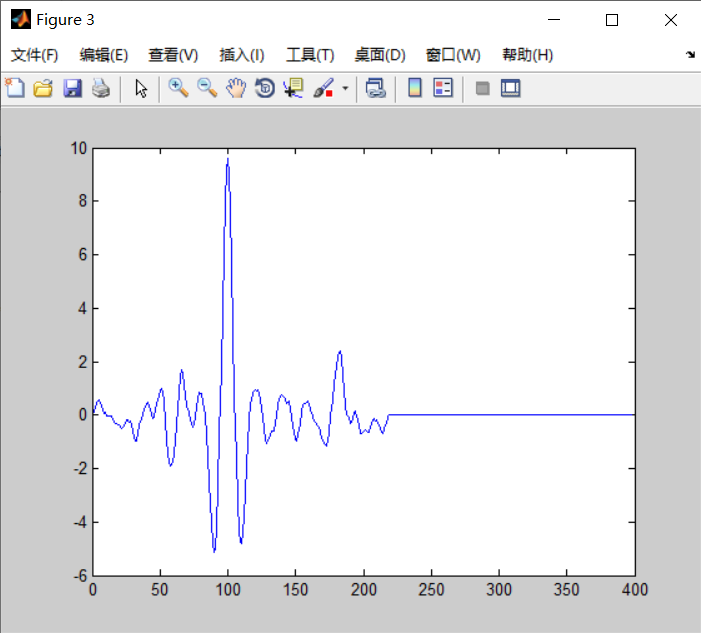Click the y-axis label 4
701x633 pixels.
coord(83,308)
